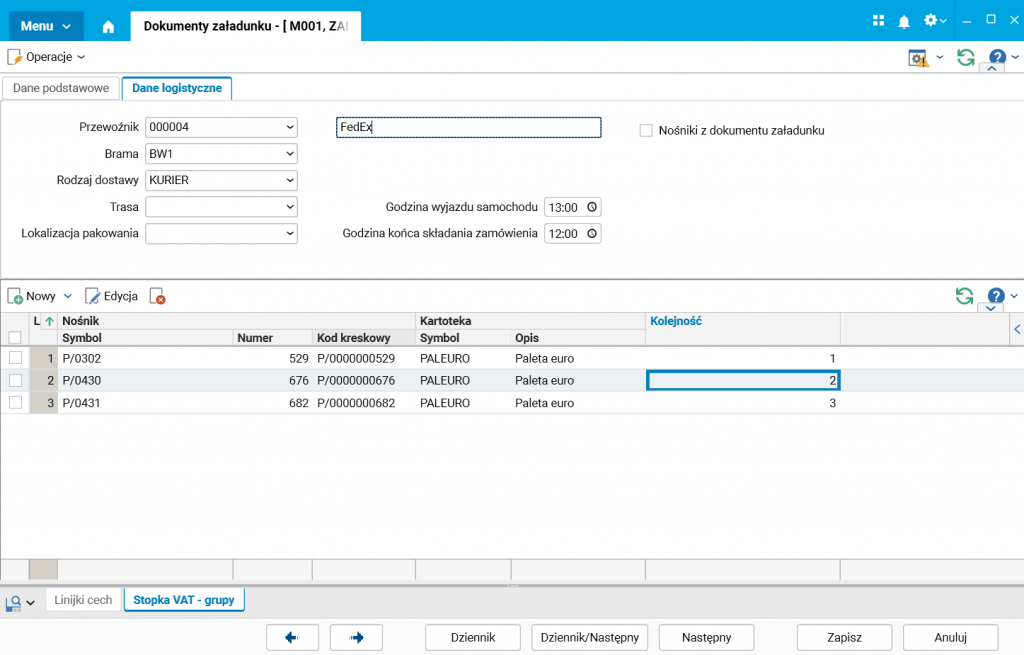Enable Nośniki z dokumentu załadunku checkbox
This screenshot has width=1024, height=655.
(x=646, y=130)
